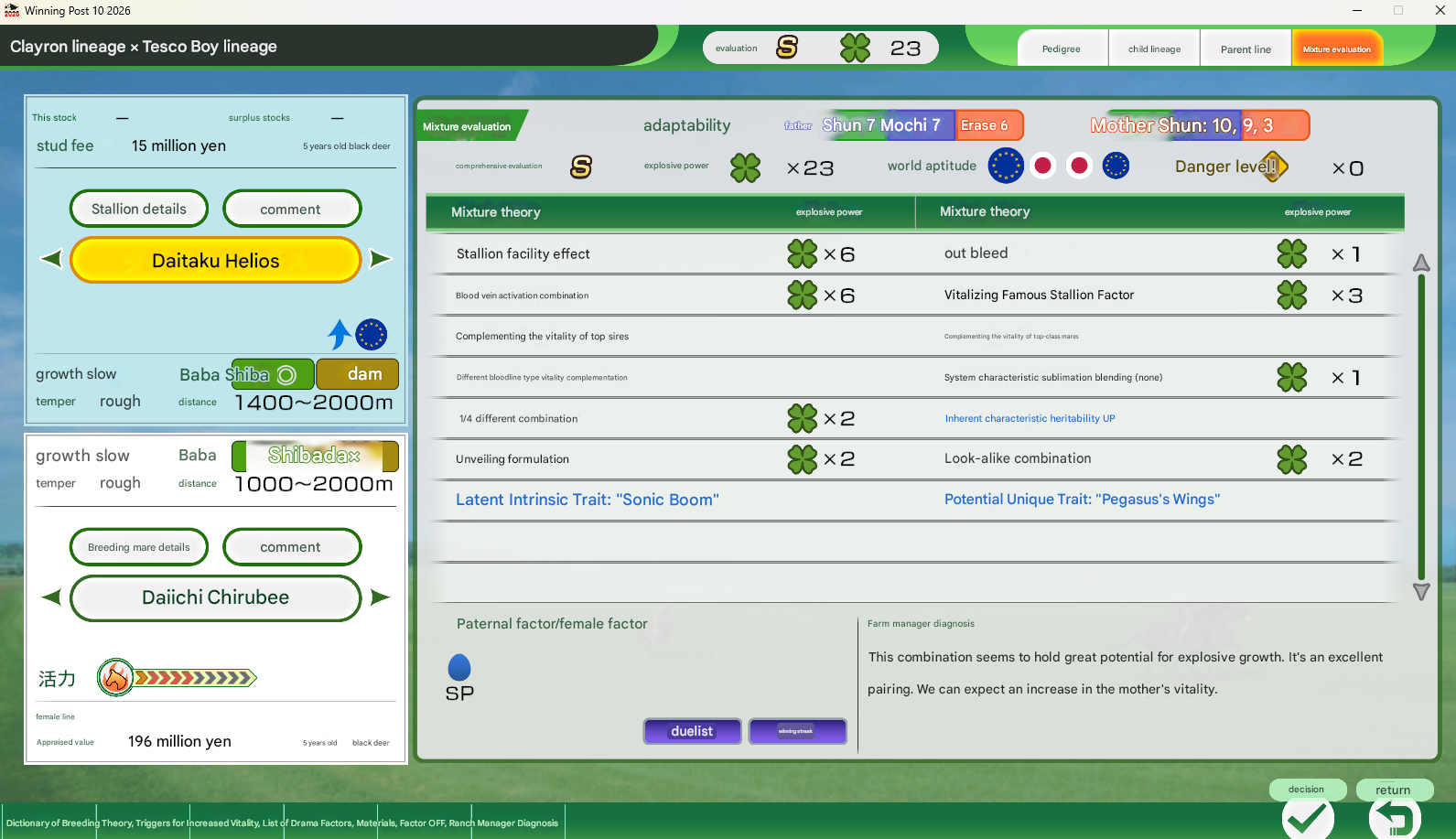Click the comprehensive evaluation S icon
This screenshot has width=1456, height=839.
click(x=581, y=167)
